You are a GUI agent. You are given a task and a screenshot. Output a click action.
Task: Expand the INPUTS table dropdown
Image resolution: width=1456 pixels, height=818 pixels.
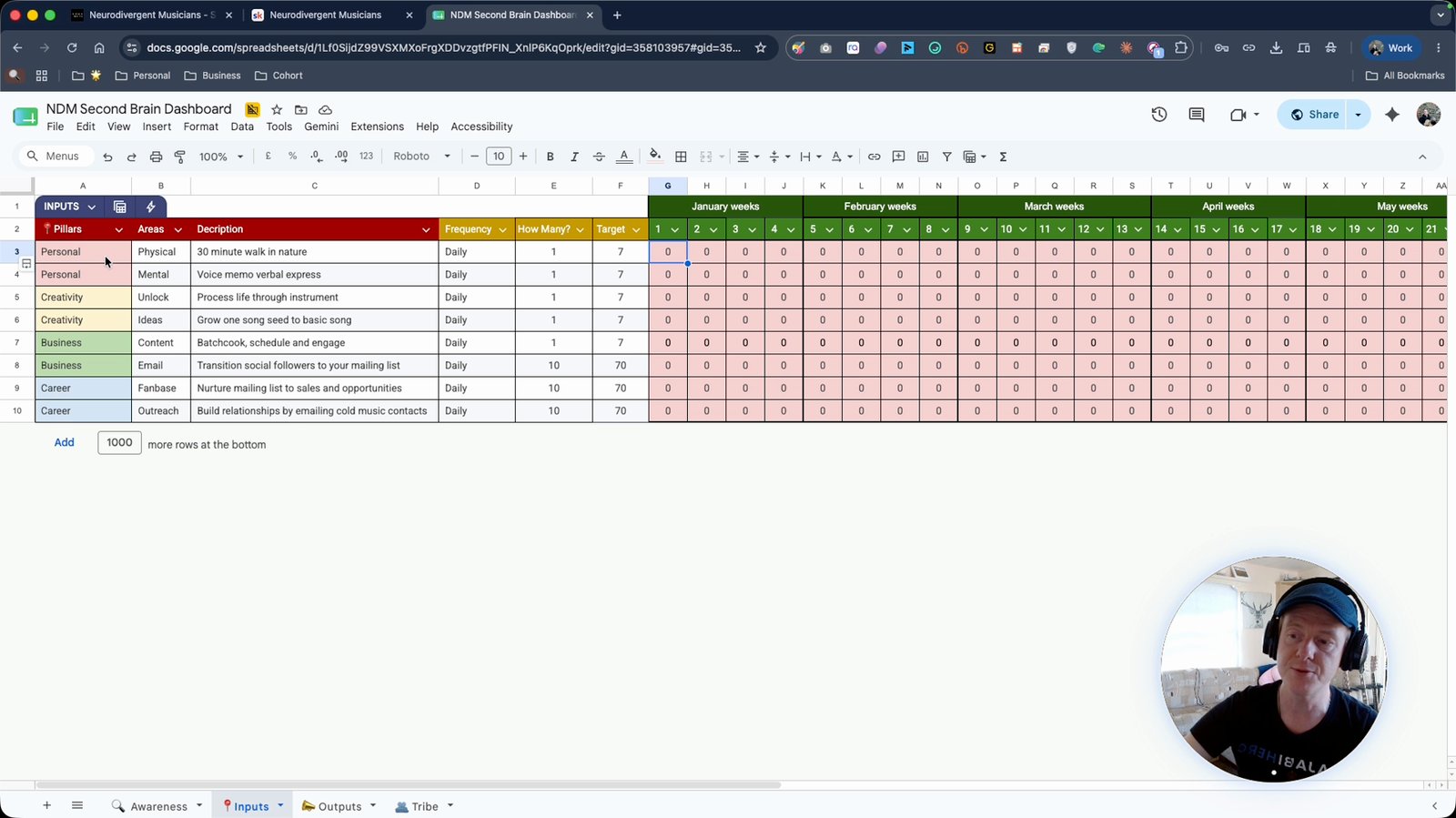[91, 207]
